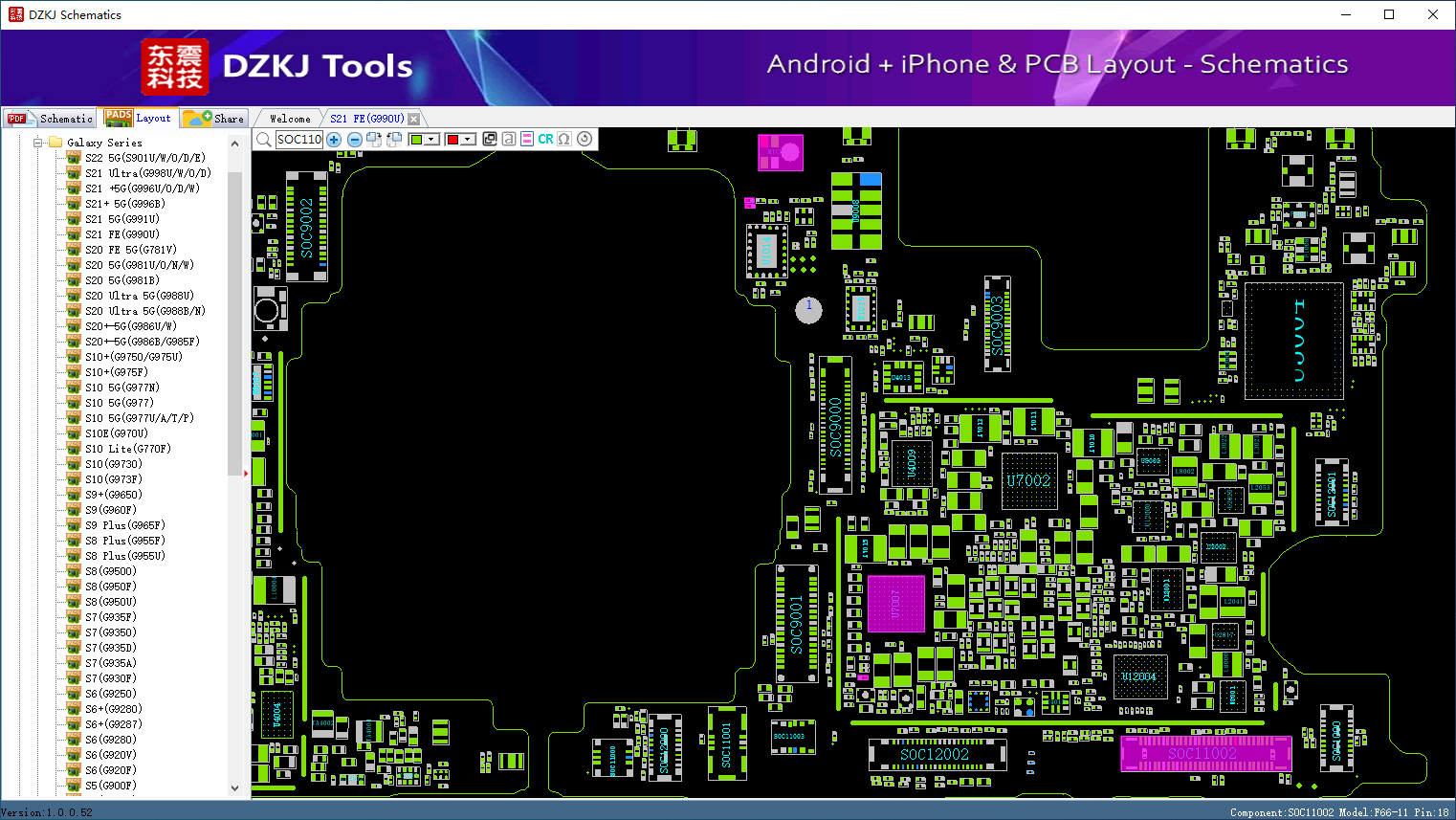Click the PADS icon beside S10 Lite(G770F)
This screenshot has width=1456, height=820.
(x=74, y=449)
